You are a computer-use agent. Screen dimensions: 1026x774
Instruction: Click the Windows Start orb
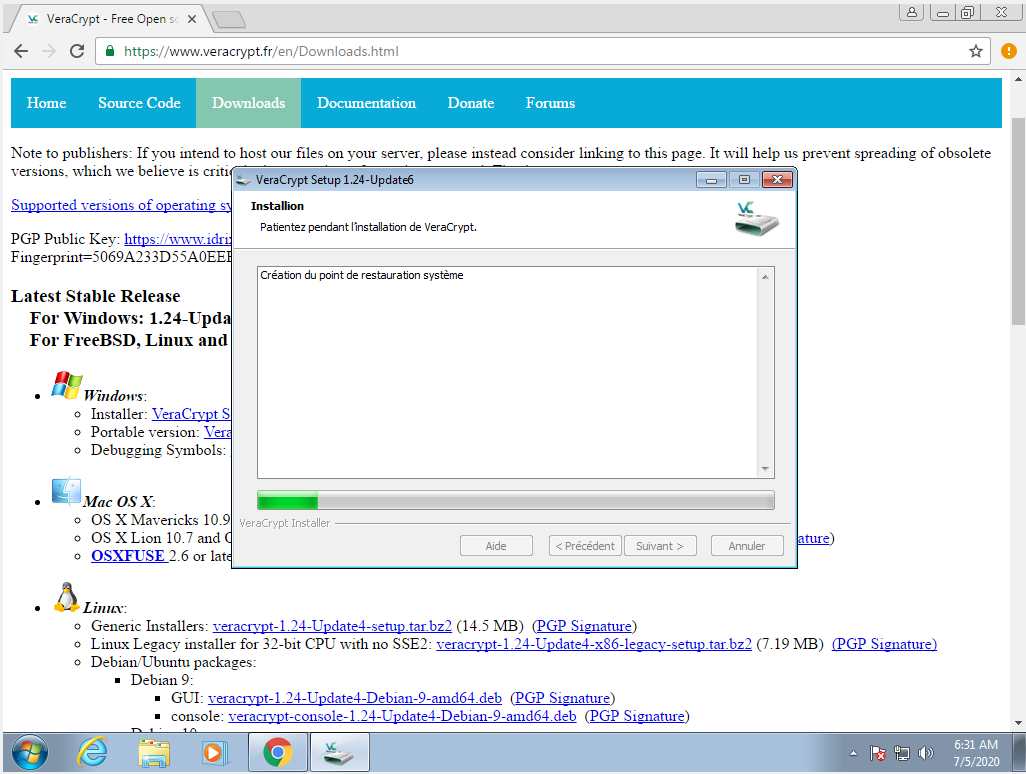coord(29,753)
